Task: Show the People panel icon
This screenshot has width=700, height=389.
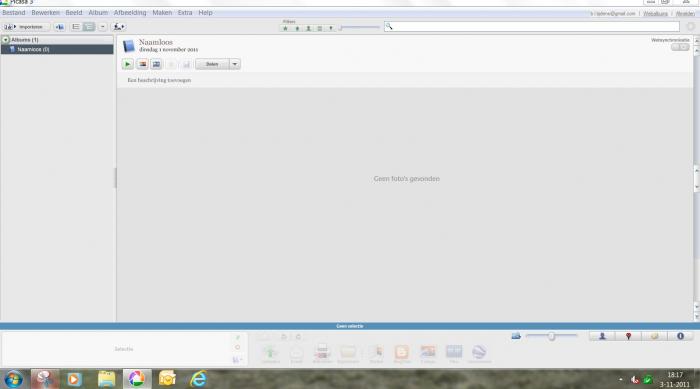Action: [602, 336]
